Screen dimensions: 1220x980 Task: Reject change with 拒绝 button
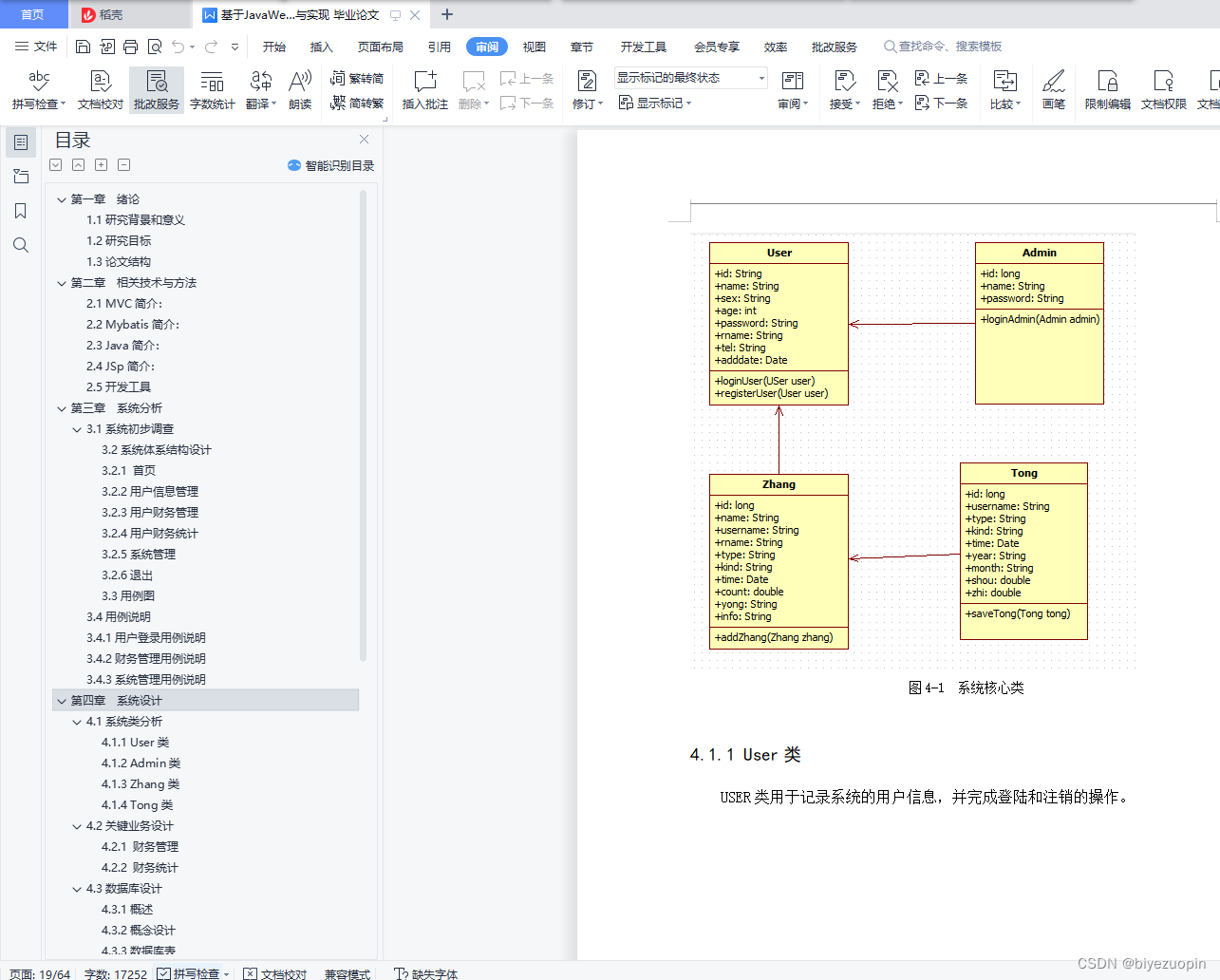click(x=888, y=89)
